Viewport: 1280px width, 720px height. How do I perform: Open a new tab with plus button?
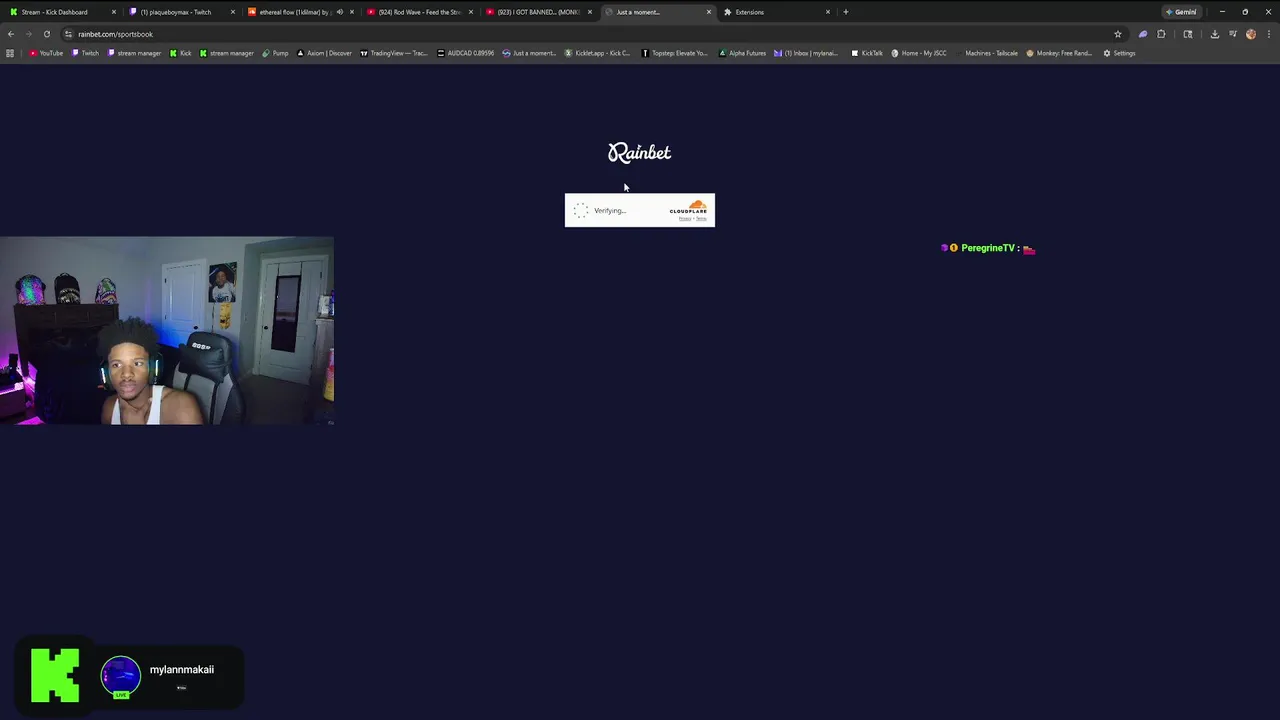click(x=845, y=12)
